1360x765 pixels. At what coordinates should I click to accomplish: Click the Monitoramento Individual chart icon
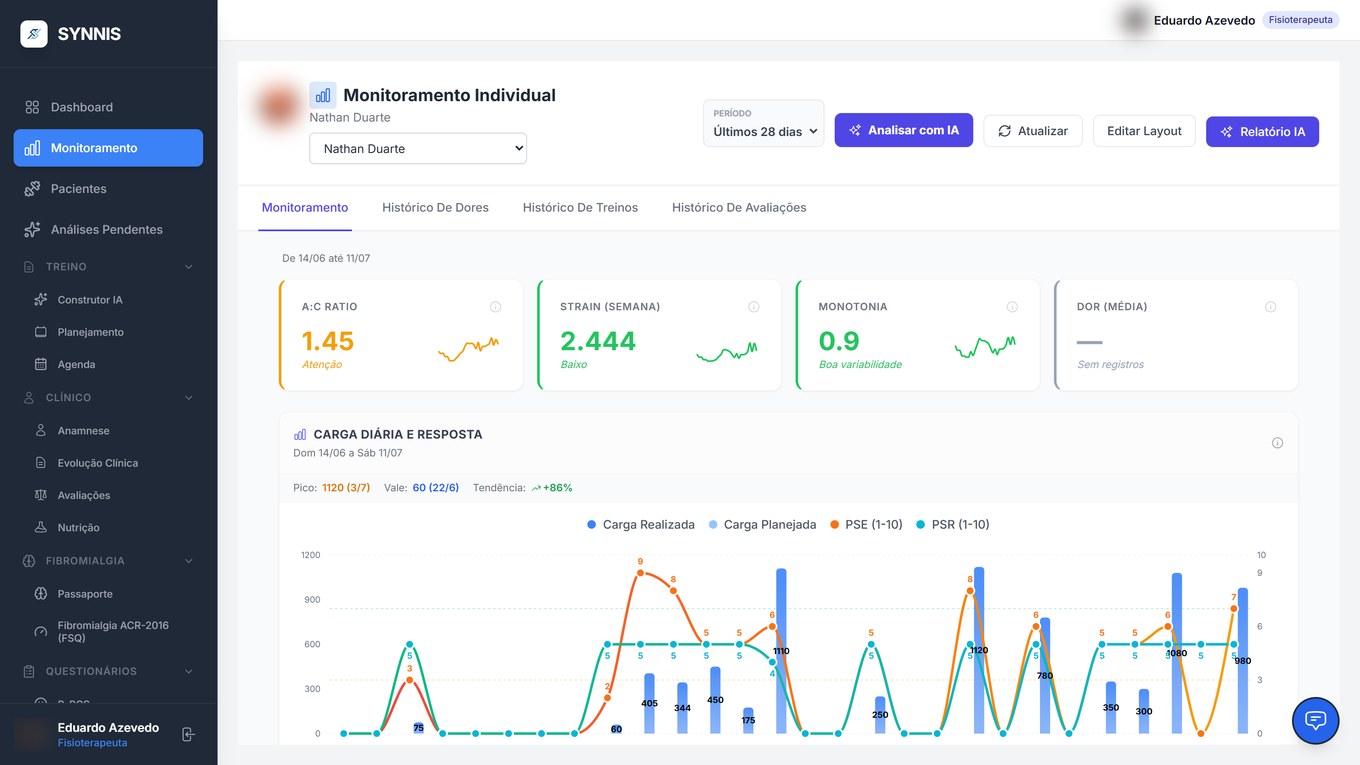(323, 96)
